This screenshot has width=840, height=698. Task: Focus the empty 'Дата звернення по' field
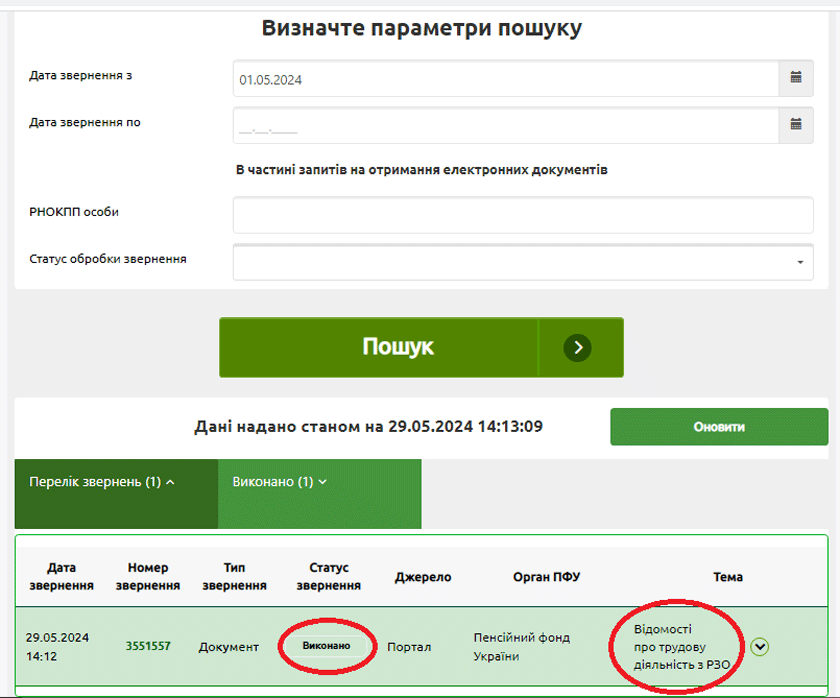(505, 126)
